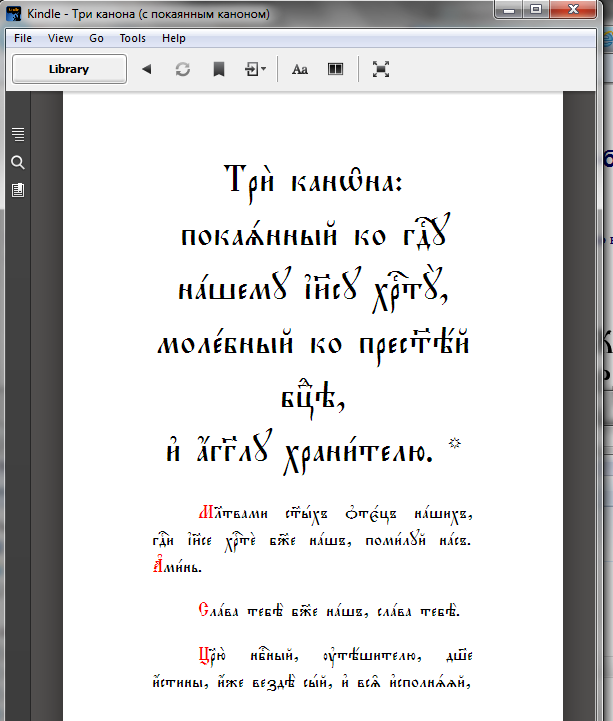Bookmark this page
The image size is (613, 721).
218,69
